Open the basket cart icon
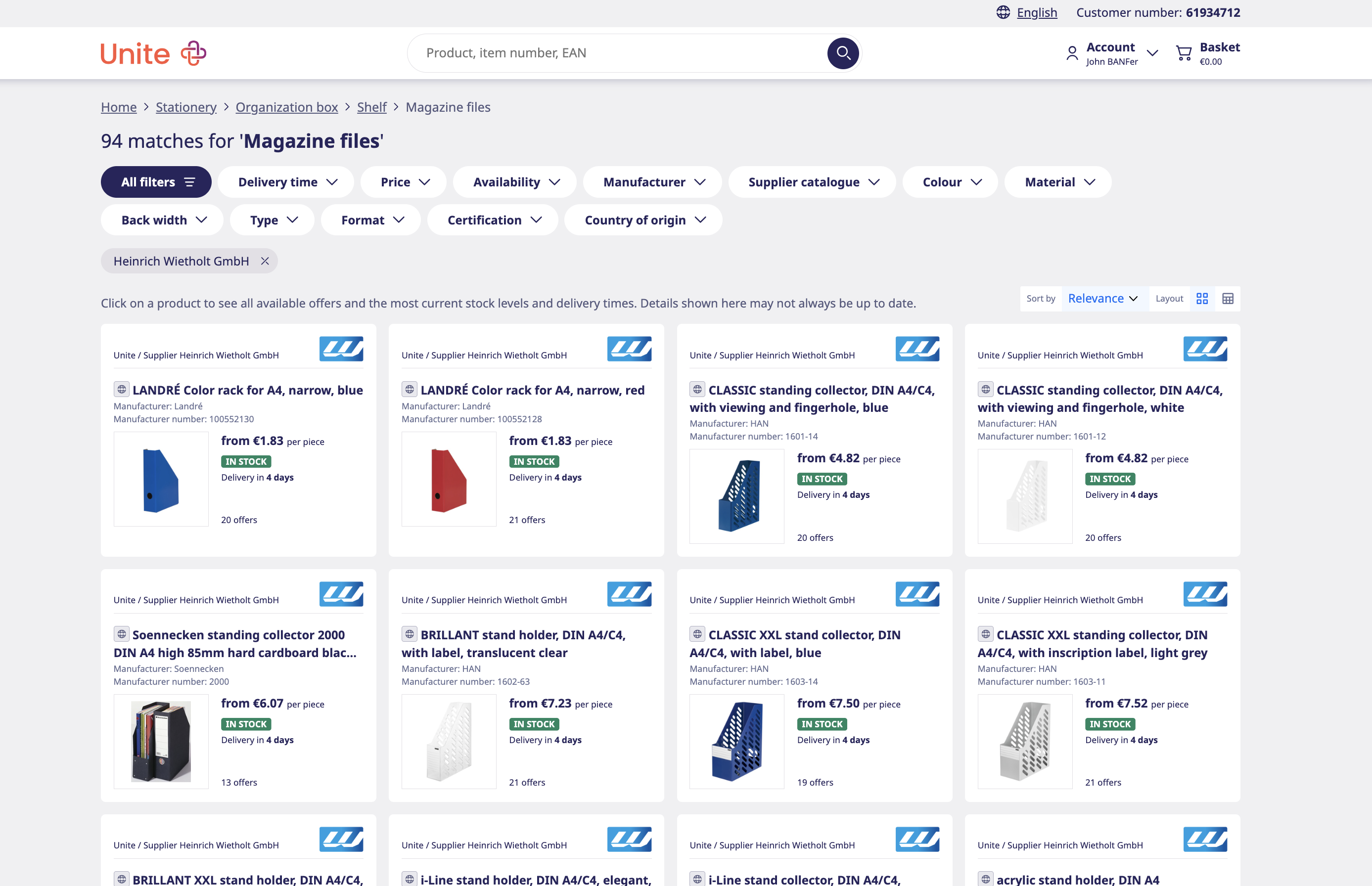Image resolution: width=1372 pixels, height=886 pixels. [1183, 53]
